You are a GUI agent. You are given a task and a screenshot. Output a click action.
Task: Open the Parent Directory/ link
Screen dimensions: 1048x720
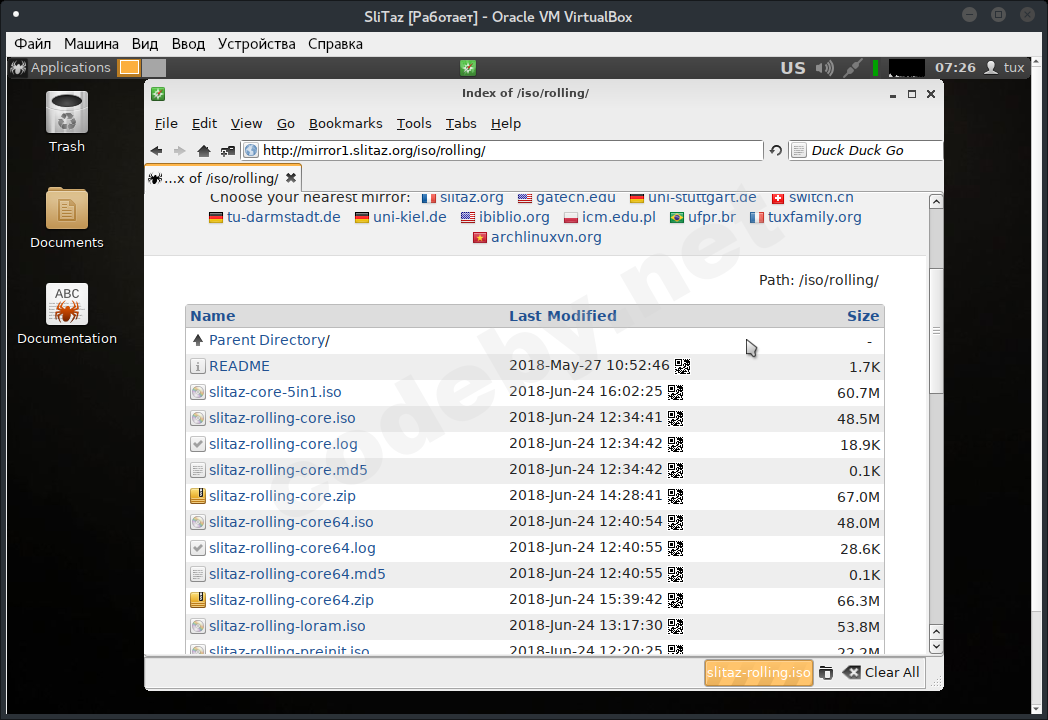click(269, 340)
